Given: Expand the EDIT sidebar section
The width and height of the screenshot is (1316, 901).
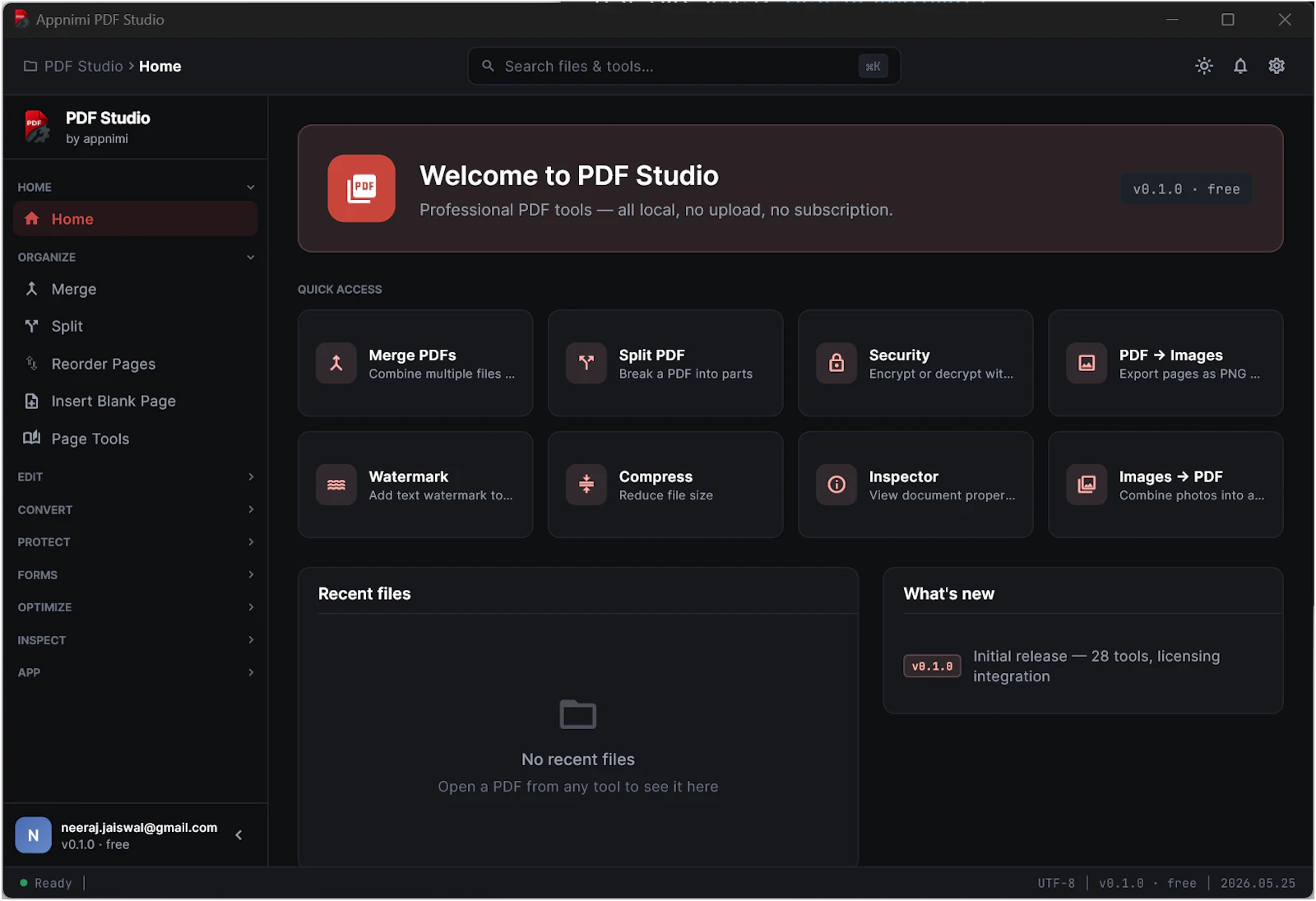Looking at the screenshot, I should coord(251,476).
